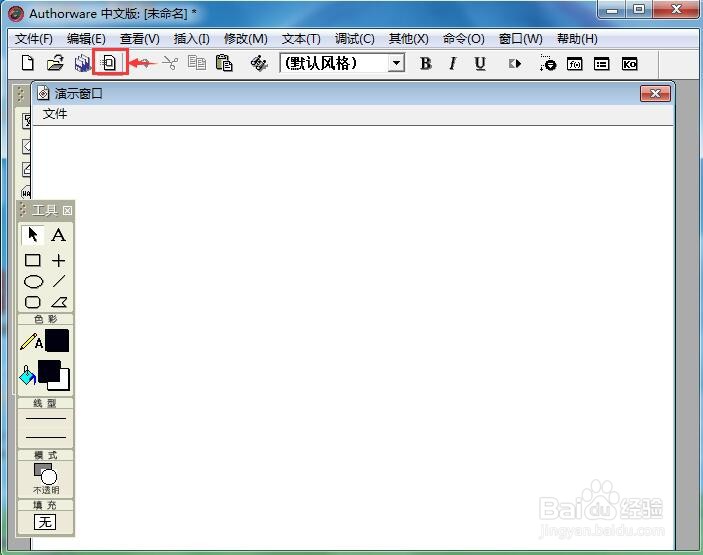This screenshot has width=703, height=555.
Task: Open 文件 menu in presentation window
Action: point(55,114)
